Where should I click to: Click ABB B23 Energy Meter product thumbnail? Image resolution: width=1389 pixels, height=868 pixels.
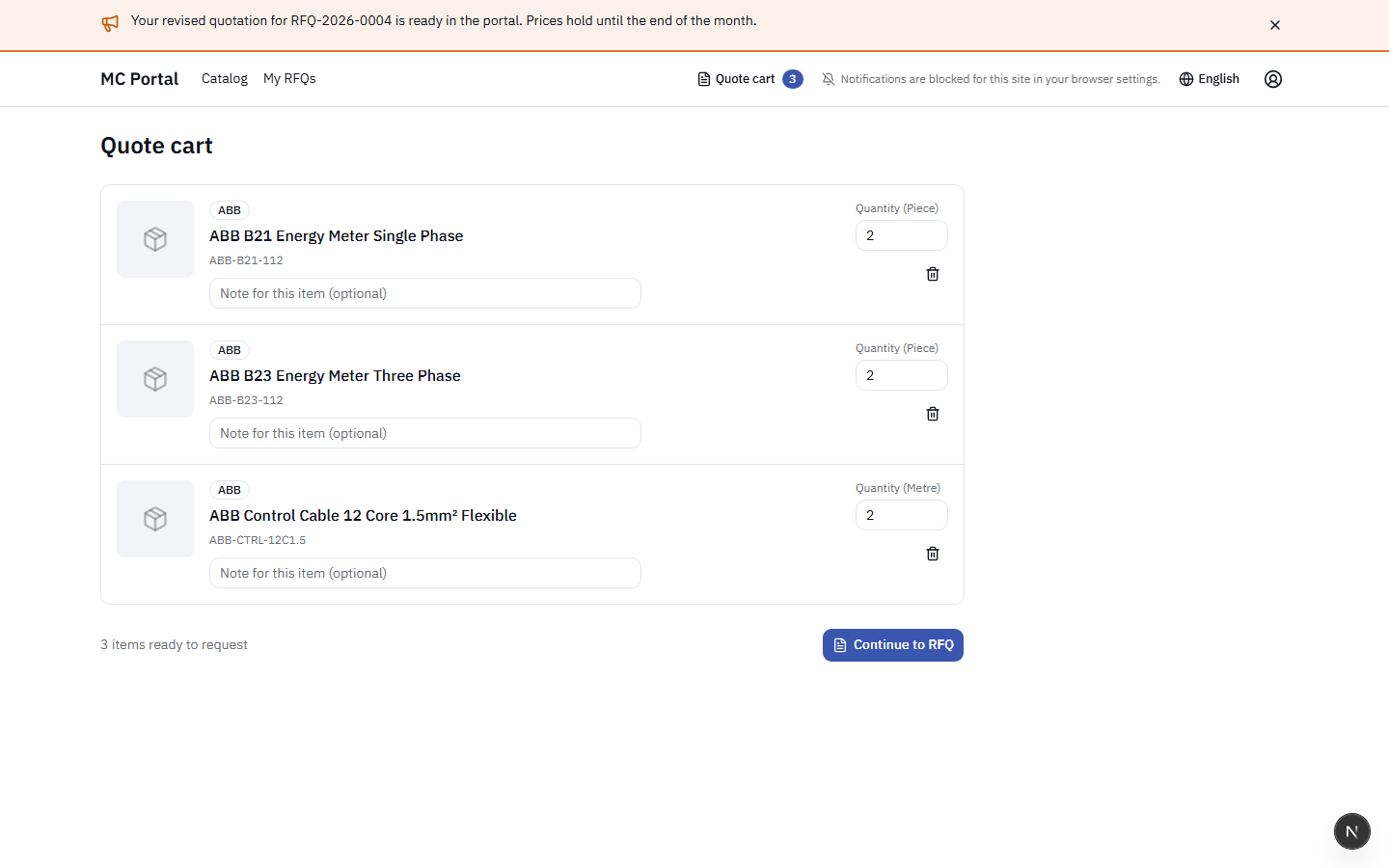[x=155, y=379]
